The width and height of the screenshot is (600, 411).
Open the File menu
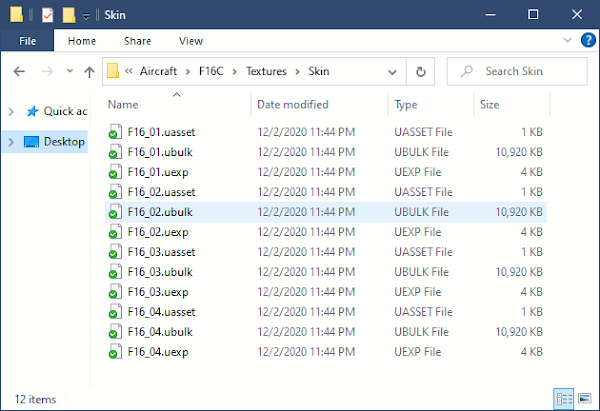coord(28,41)
